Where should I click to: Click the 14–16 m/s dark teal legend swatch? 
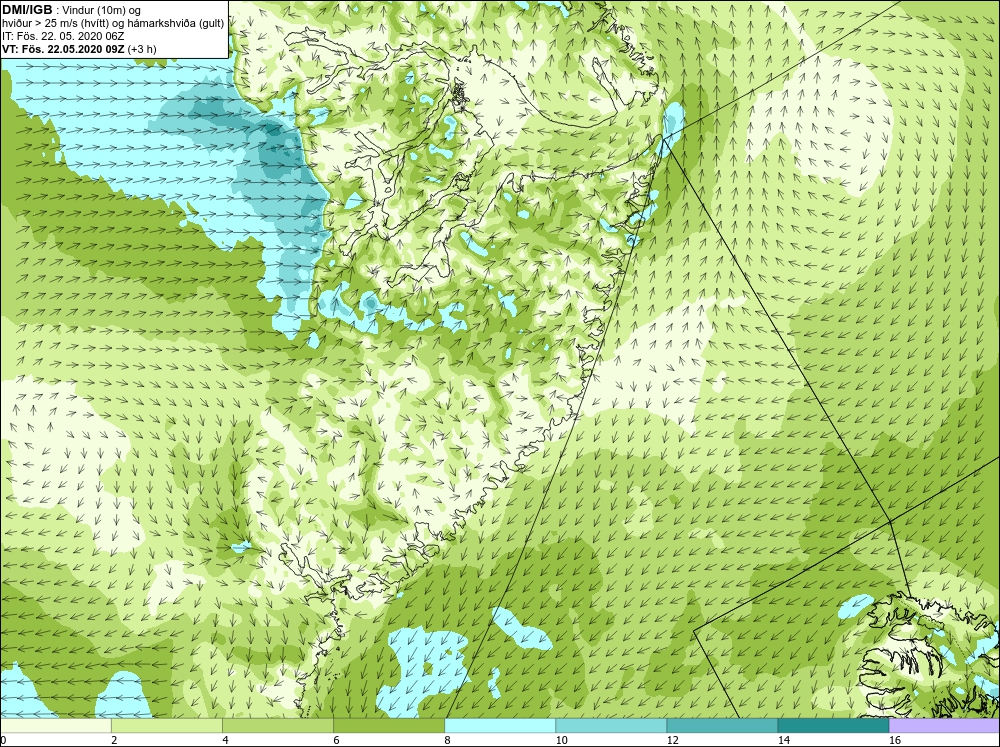click(x=833, y=725)
